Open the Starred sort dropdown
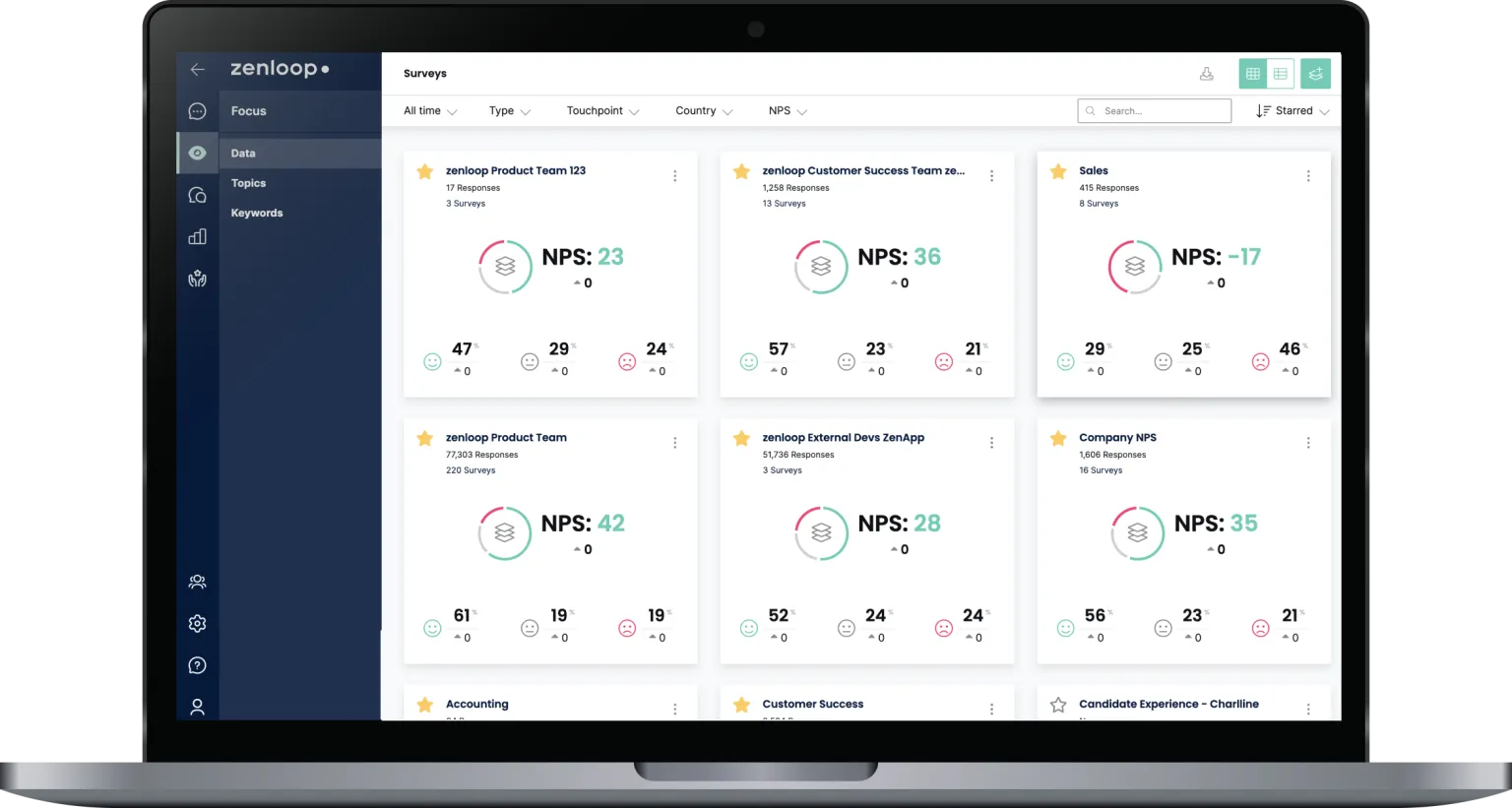1512x808 pixels. 1292,111
